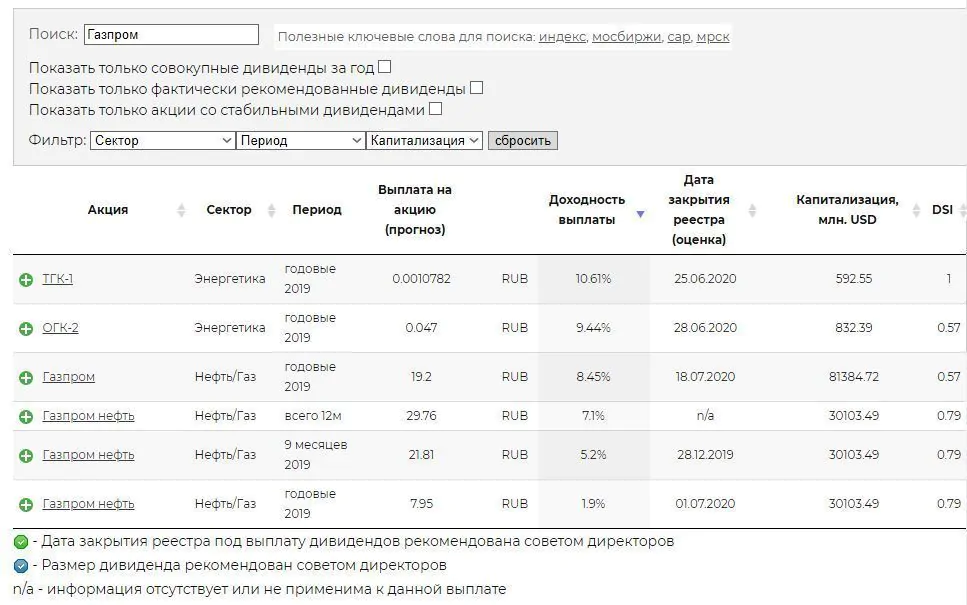The image size is (967, 605).
Task: Select the 7.1% yield cell
Action: [593, 416]
